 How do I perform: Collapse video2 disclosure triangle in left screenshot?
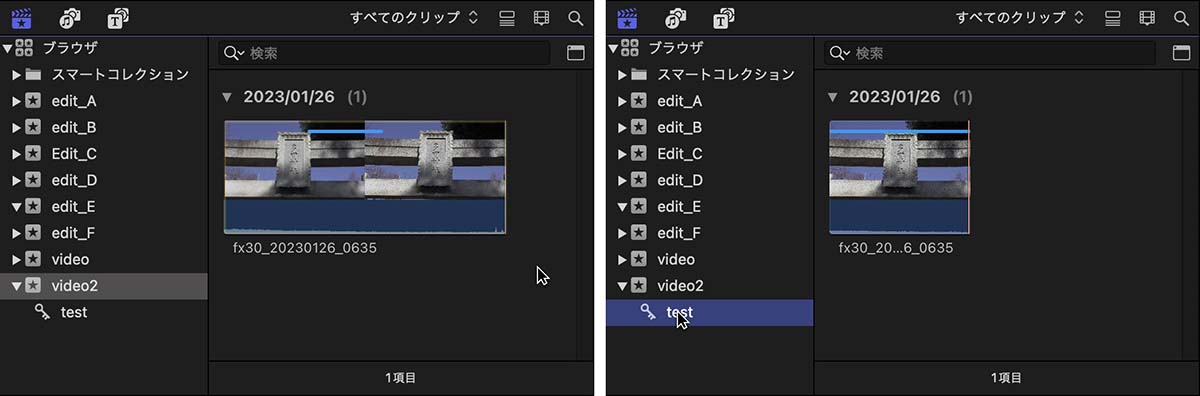click(16, 286)
